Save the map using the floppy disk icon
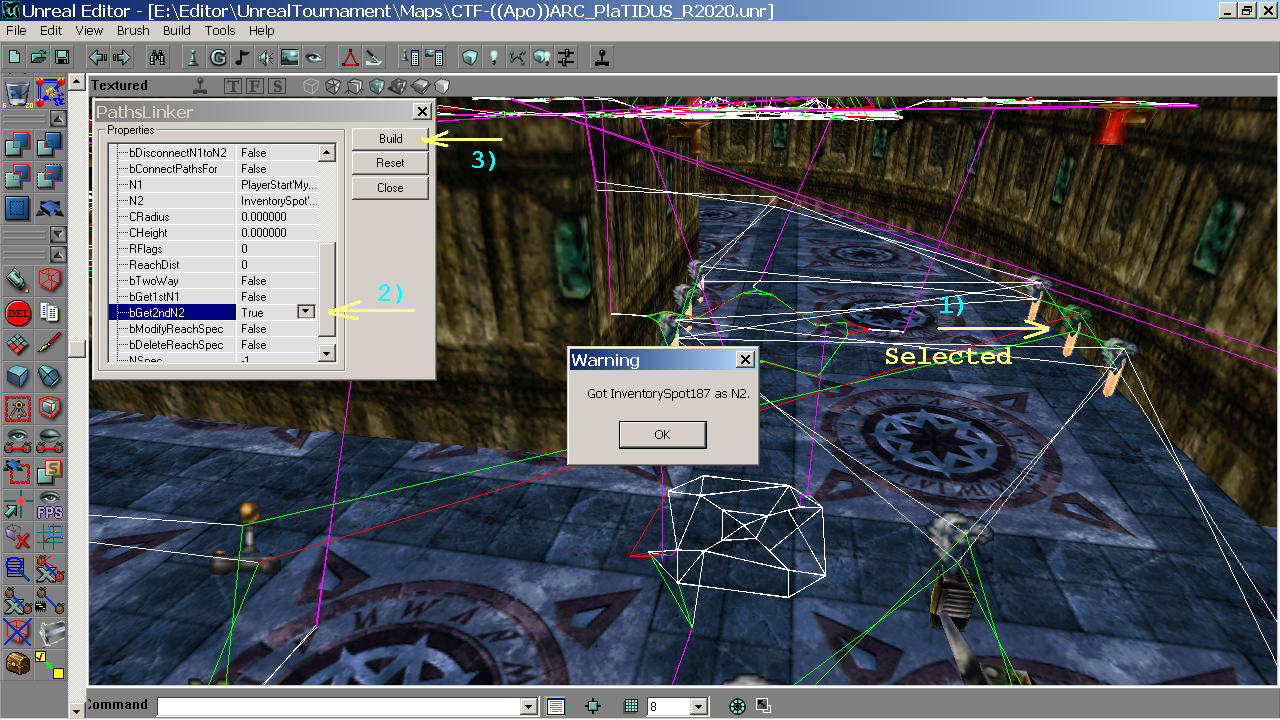Image resolution: width=1280 pixels, height=720 pixels. [x=62, y=57]
